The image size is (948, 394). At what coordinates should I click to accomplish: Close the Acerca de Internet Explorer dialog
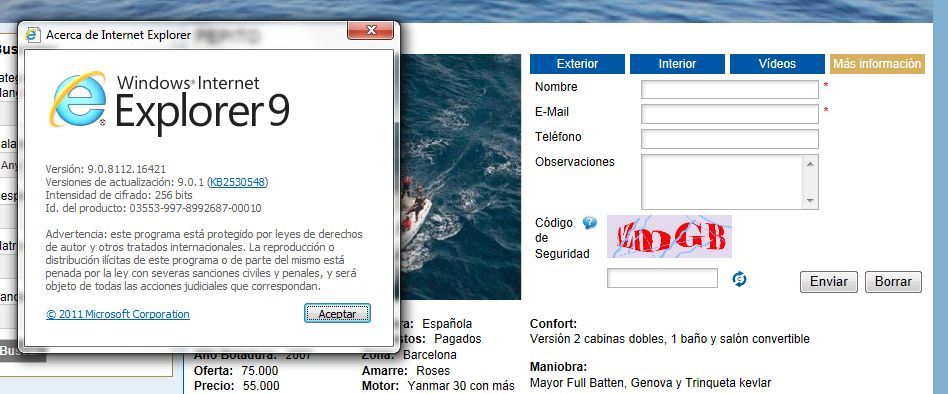(x=371, y=30)
